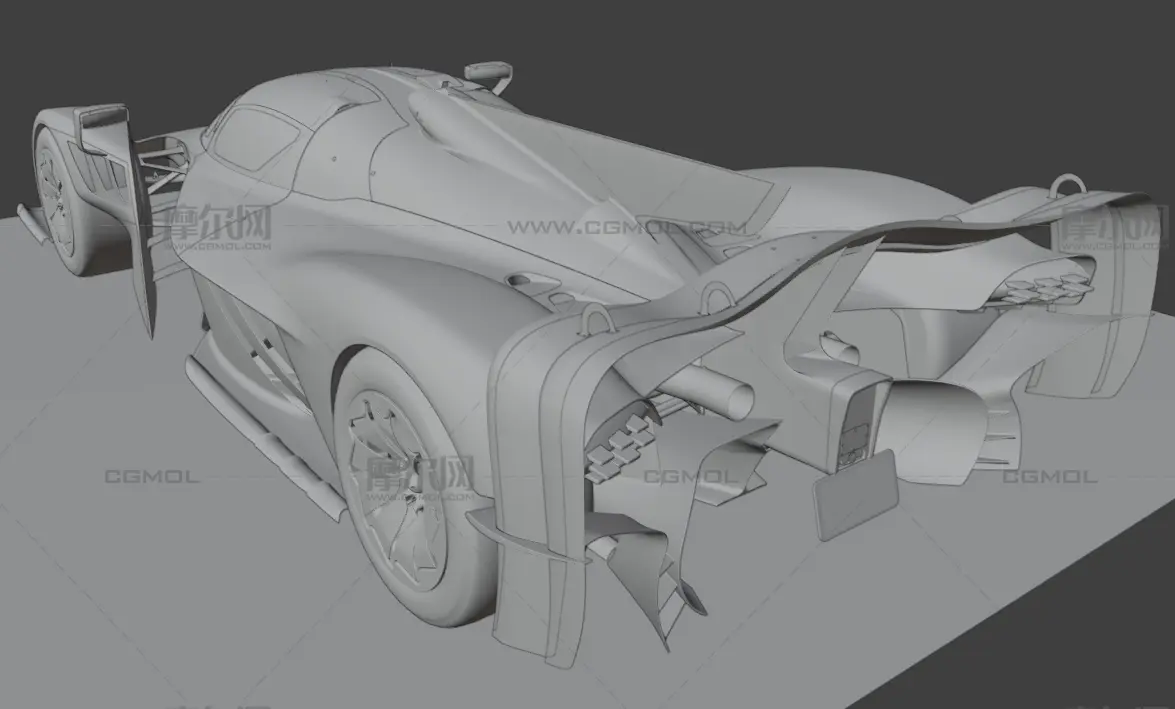The height and width of the screenshot is (709, 1175).
Task: Select the tow hook loop on left rear fender
Action: click(597, 317)
